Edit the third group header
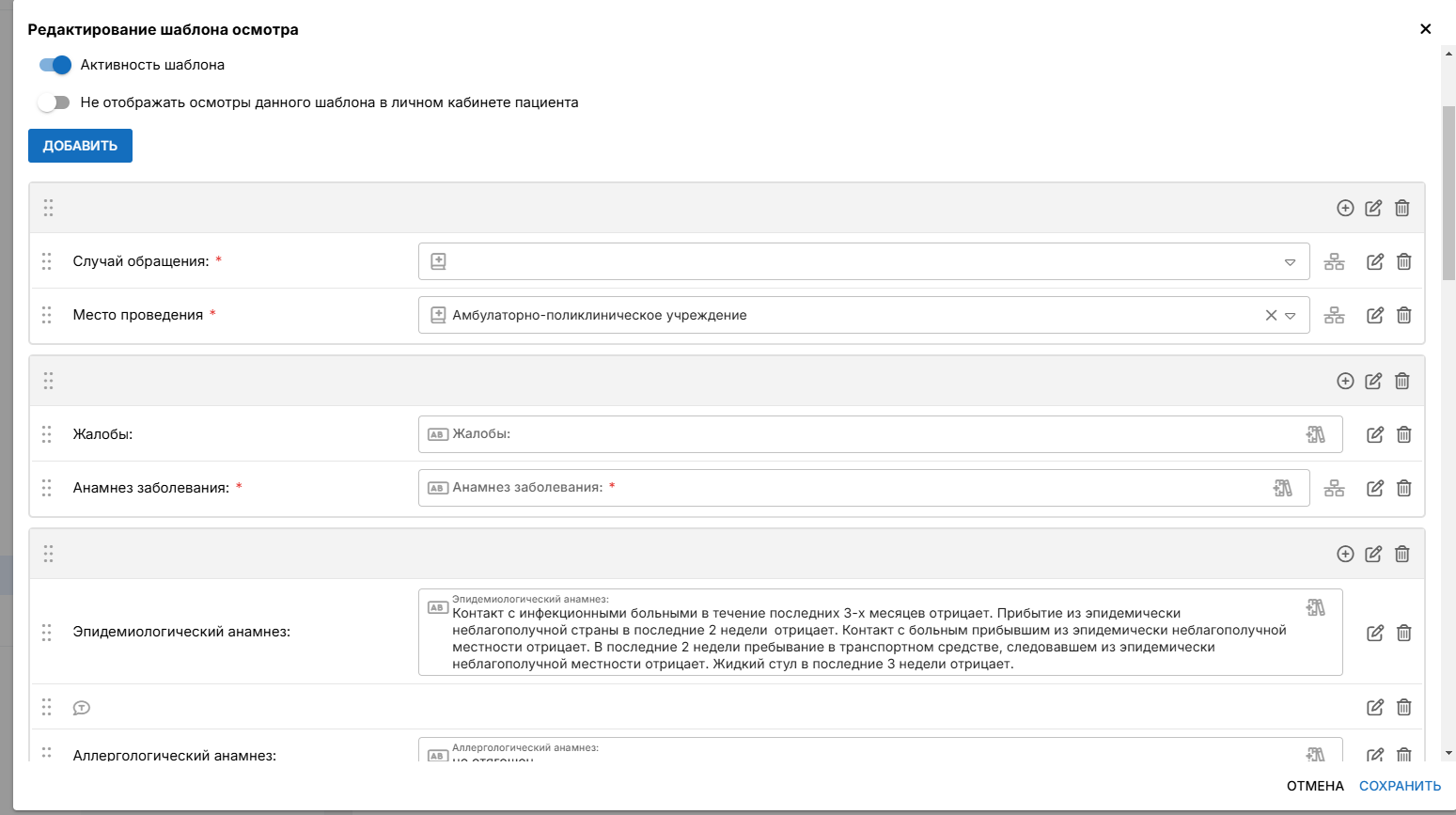 (x=1373, y=554)
